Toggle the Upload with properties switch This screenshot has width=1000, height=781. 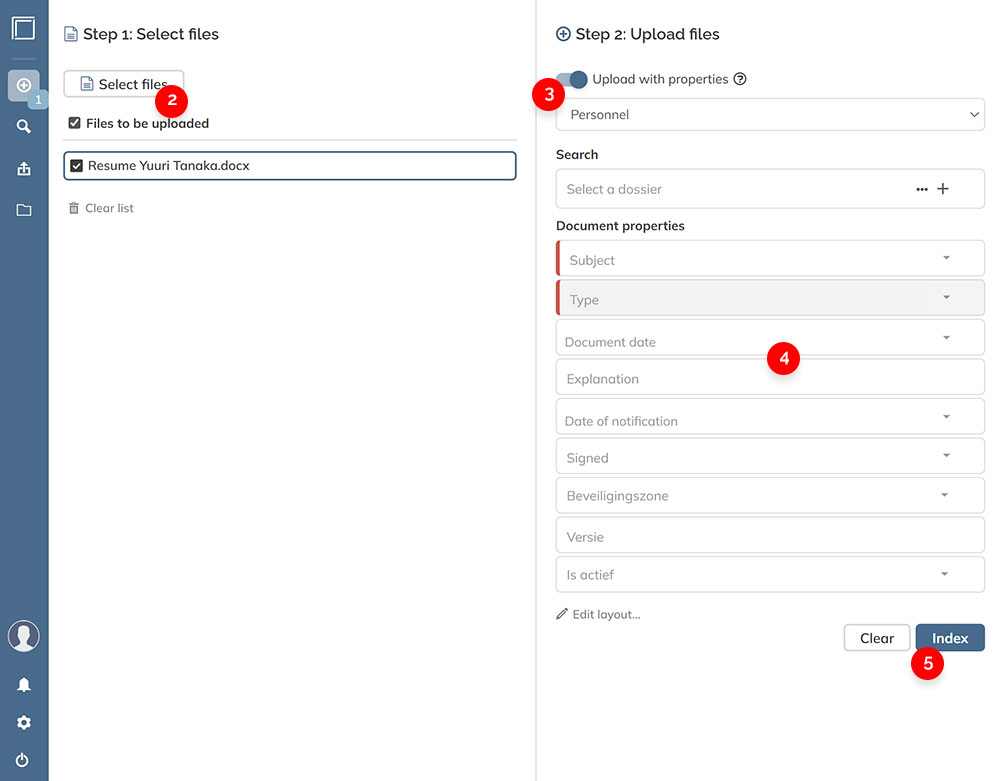570,78
